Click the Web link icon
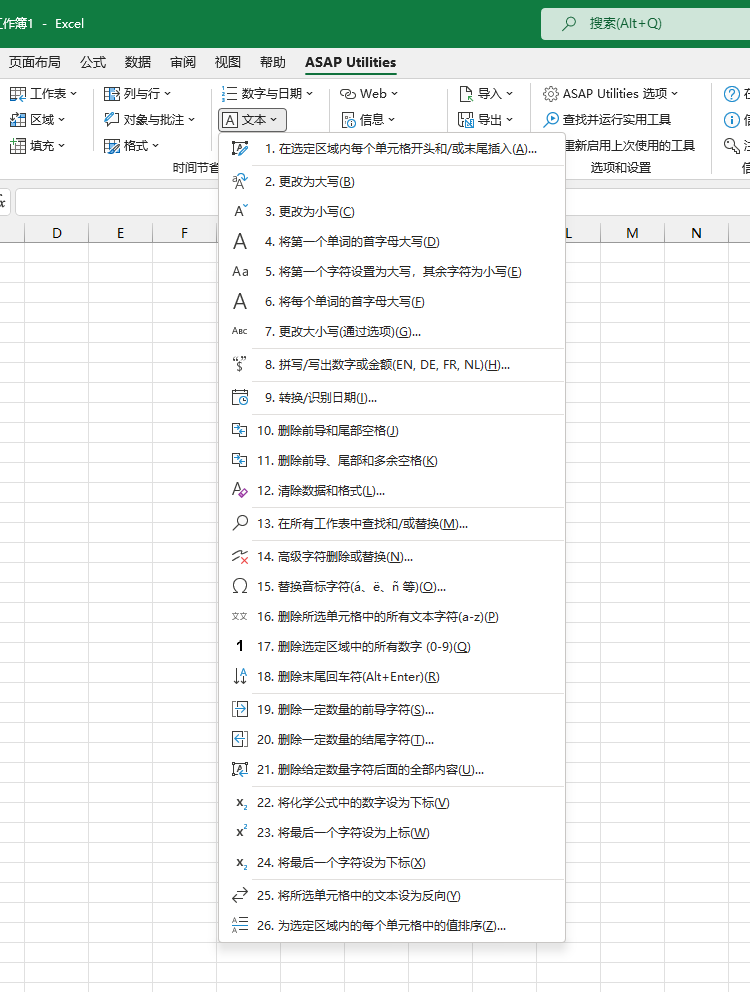 pos(348,94)
